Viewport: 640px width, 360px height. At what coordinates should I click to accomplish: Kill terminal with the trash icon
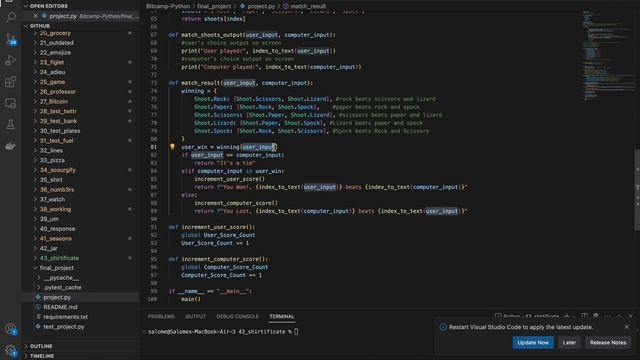pos(596,316)
